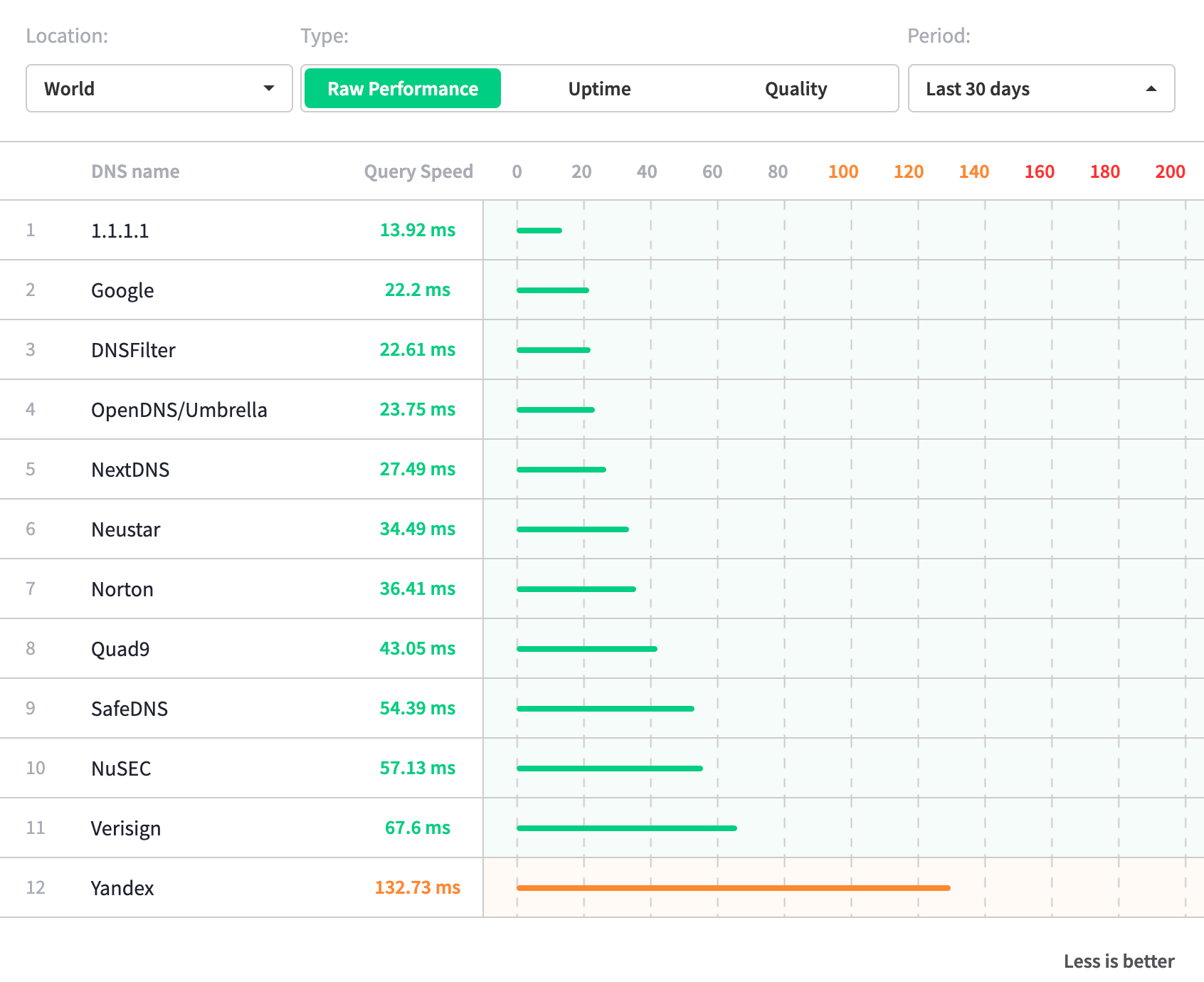Viewport: 1204px width, 982px height.
Task: Sort by DNS name column header
Action: pyautogui.click(x=135, y=171)
